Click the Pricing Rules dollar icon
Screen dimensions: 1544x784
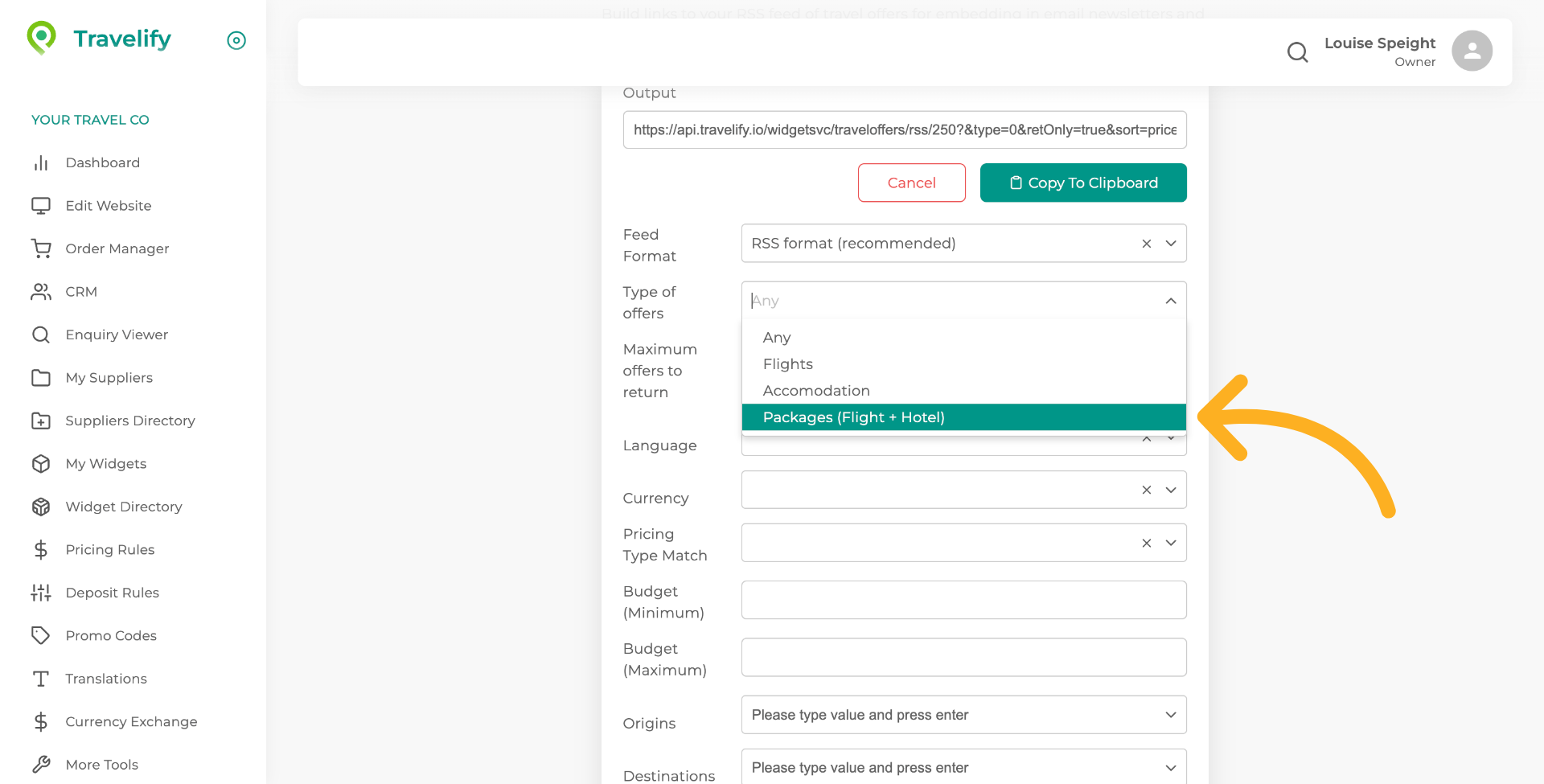41,549
